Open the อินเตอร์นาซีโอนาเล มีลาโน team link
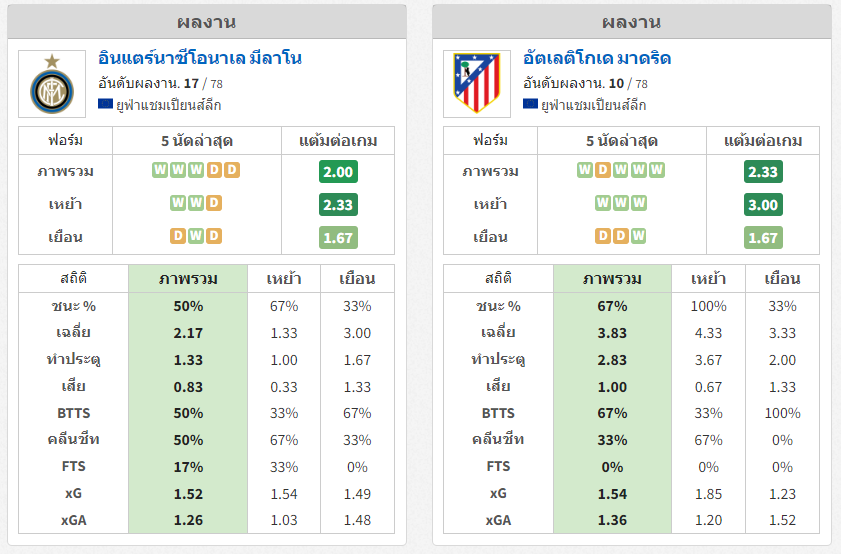The image size is (841, 554). point(200,58)
